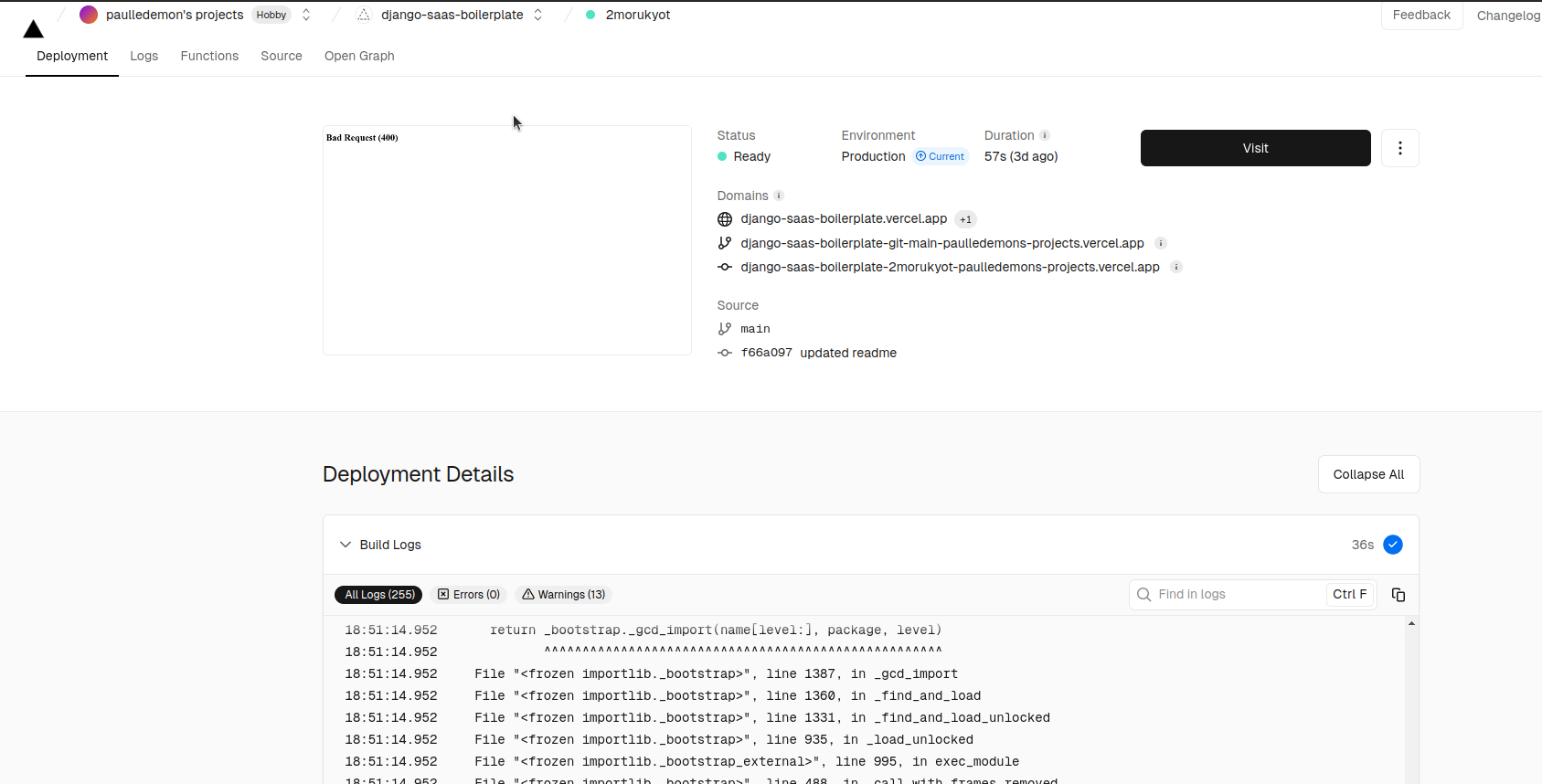
Task: Copy logs with the clipboard icon
Action: (1398, 595)
